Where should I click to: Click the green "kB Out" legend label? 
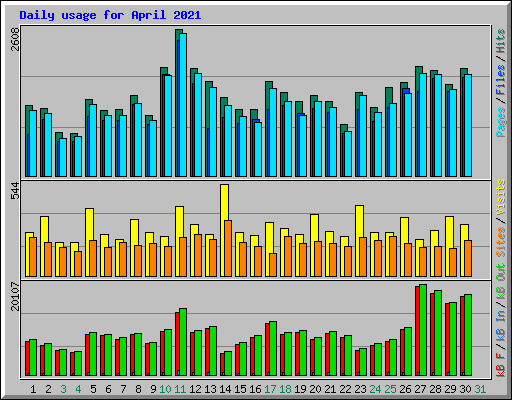pyautogui.click(x=501, y=282)
